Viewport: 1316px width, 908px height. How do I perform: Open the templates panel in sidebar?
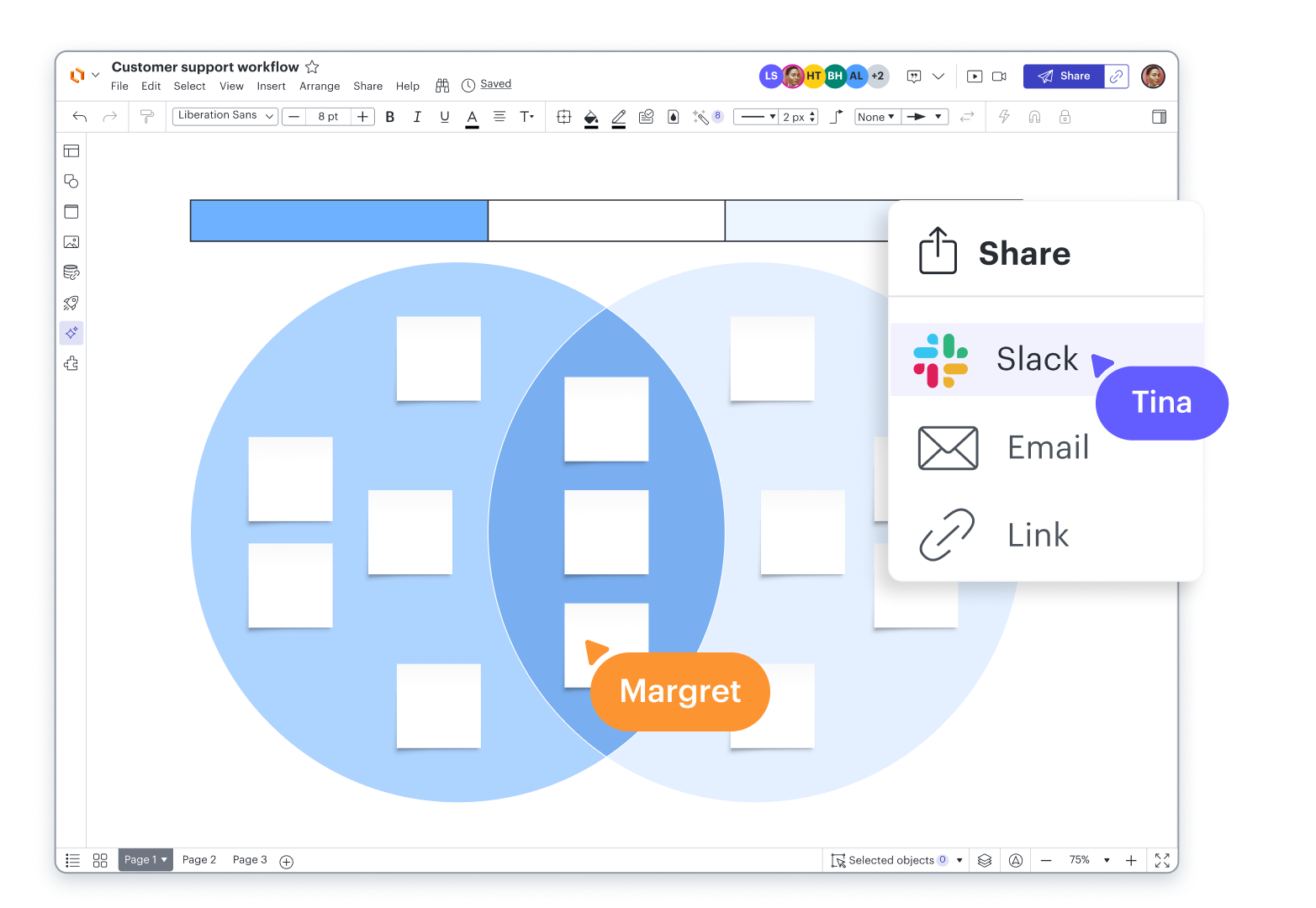click(71, 151)
